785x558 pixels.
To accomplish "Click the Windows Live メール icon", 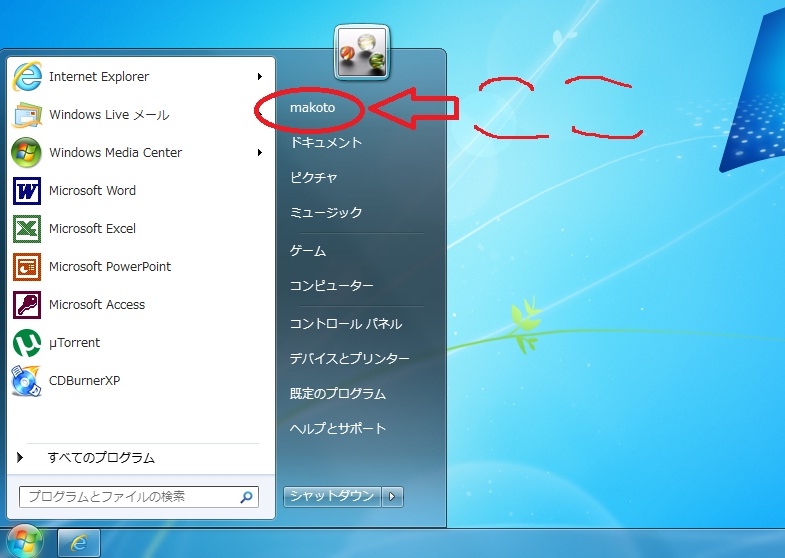I will coord(27,115).
